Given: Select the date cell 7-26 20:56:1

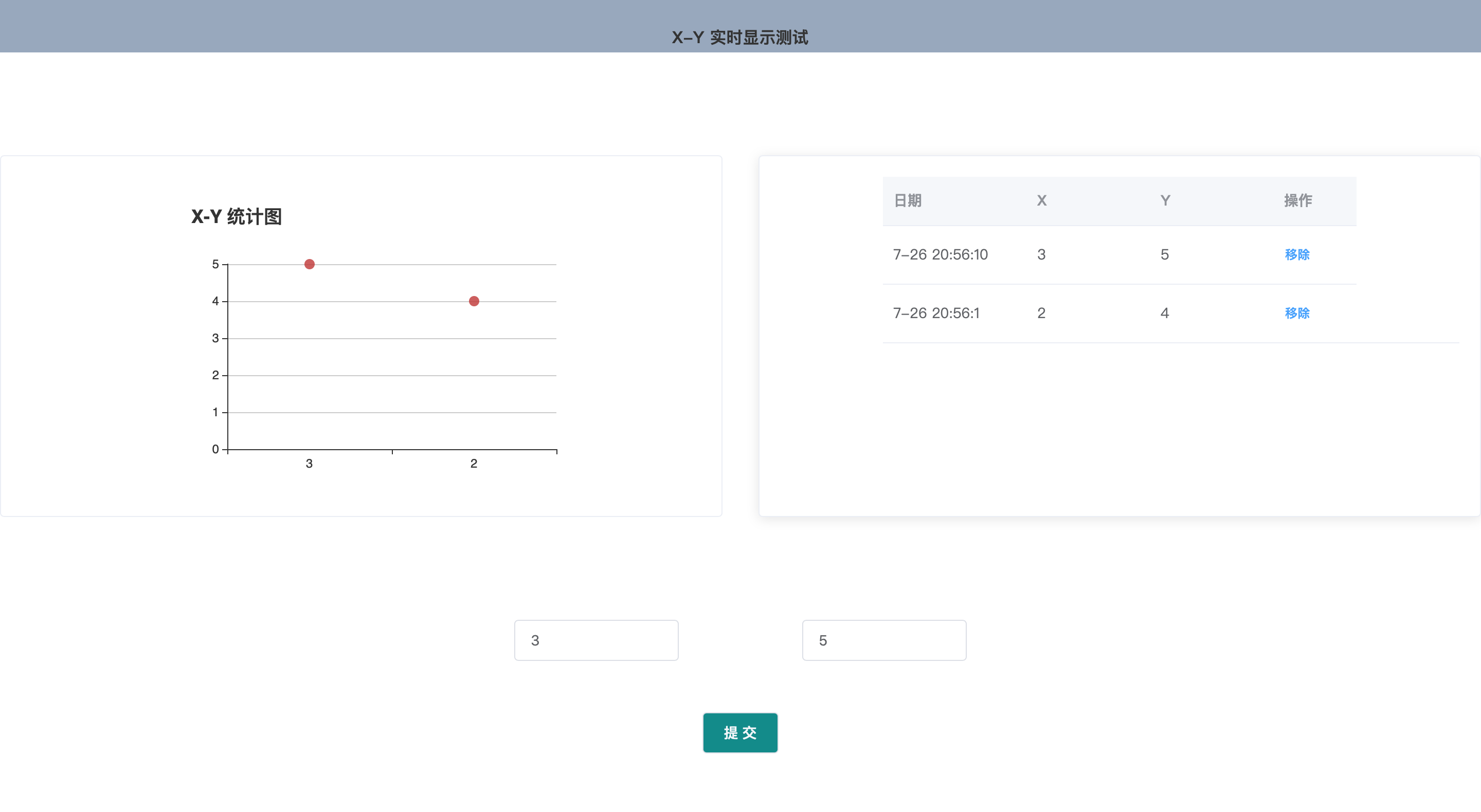Looking at the screenshot, I should [936, 312].
